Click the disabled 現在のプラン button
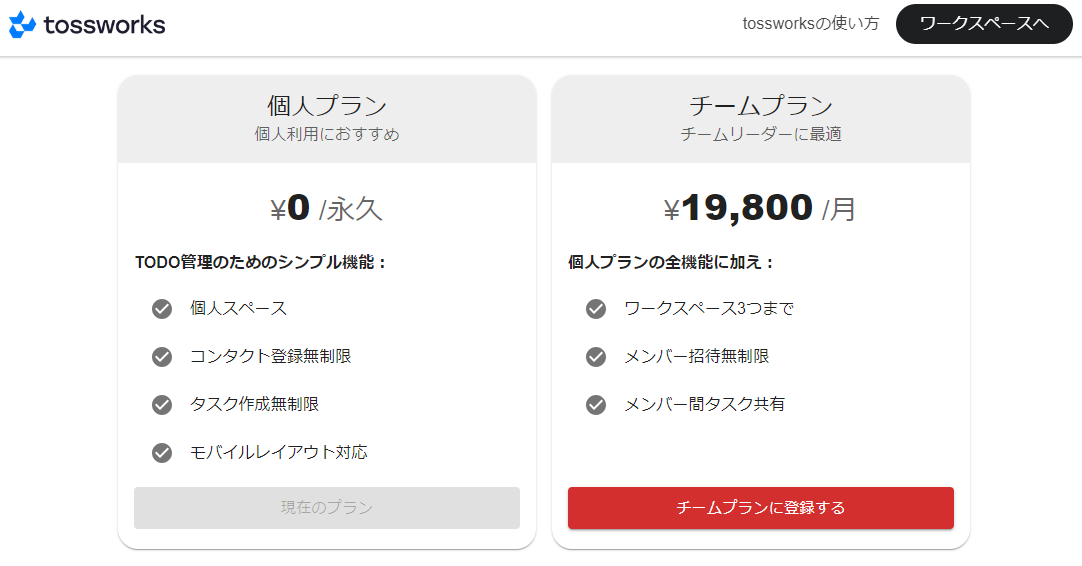The width and height of the screenshot is (1082, 566). click(x=327, y=508)
